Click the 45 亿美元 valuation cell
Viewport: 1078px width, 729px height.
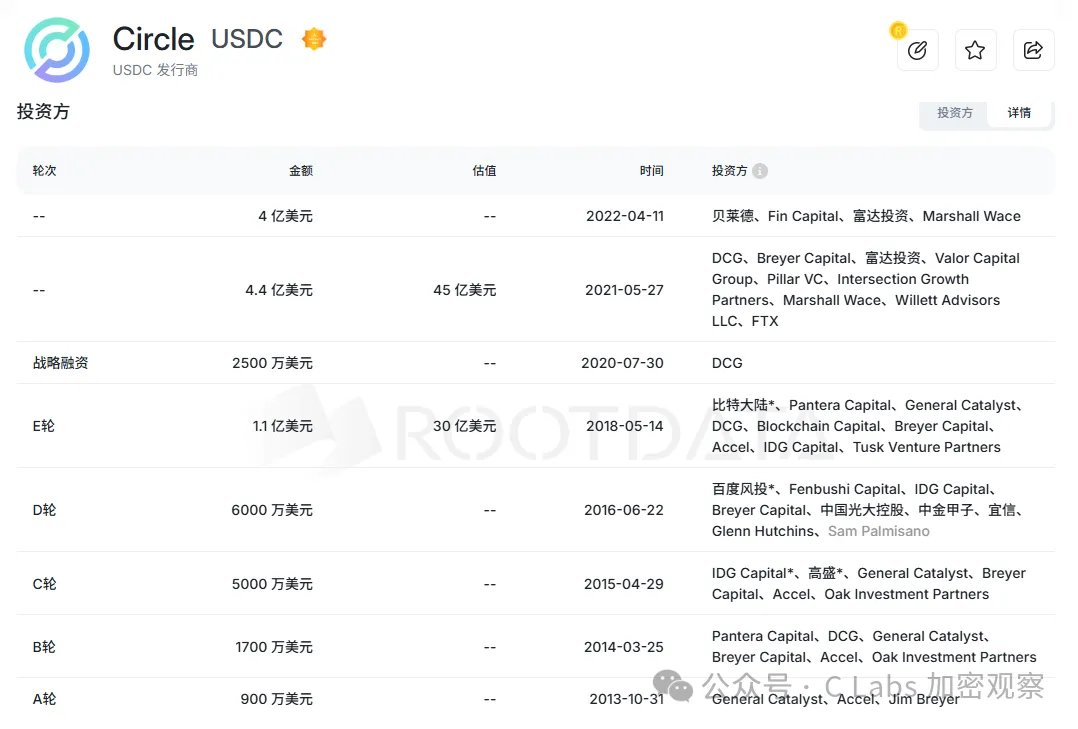465,290
